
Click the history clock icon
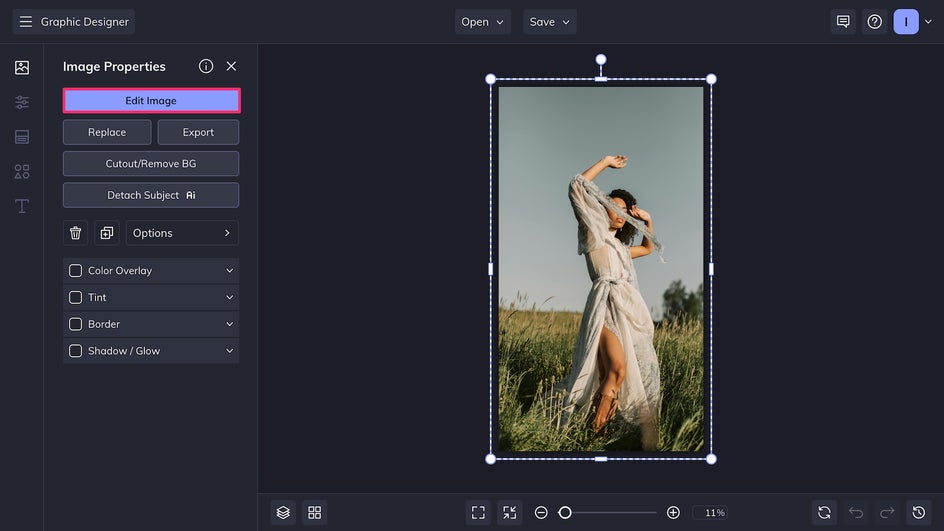tap(918, 512)
